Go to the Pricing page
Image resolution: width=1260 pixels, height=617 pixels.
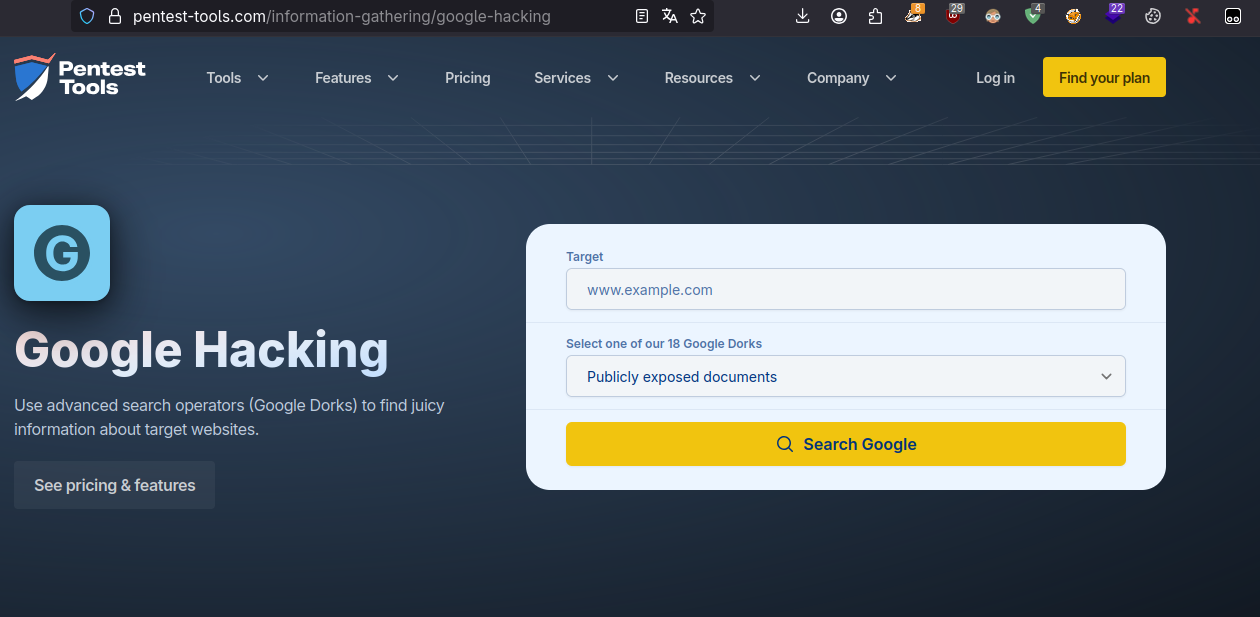click(468, 78)
